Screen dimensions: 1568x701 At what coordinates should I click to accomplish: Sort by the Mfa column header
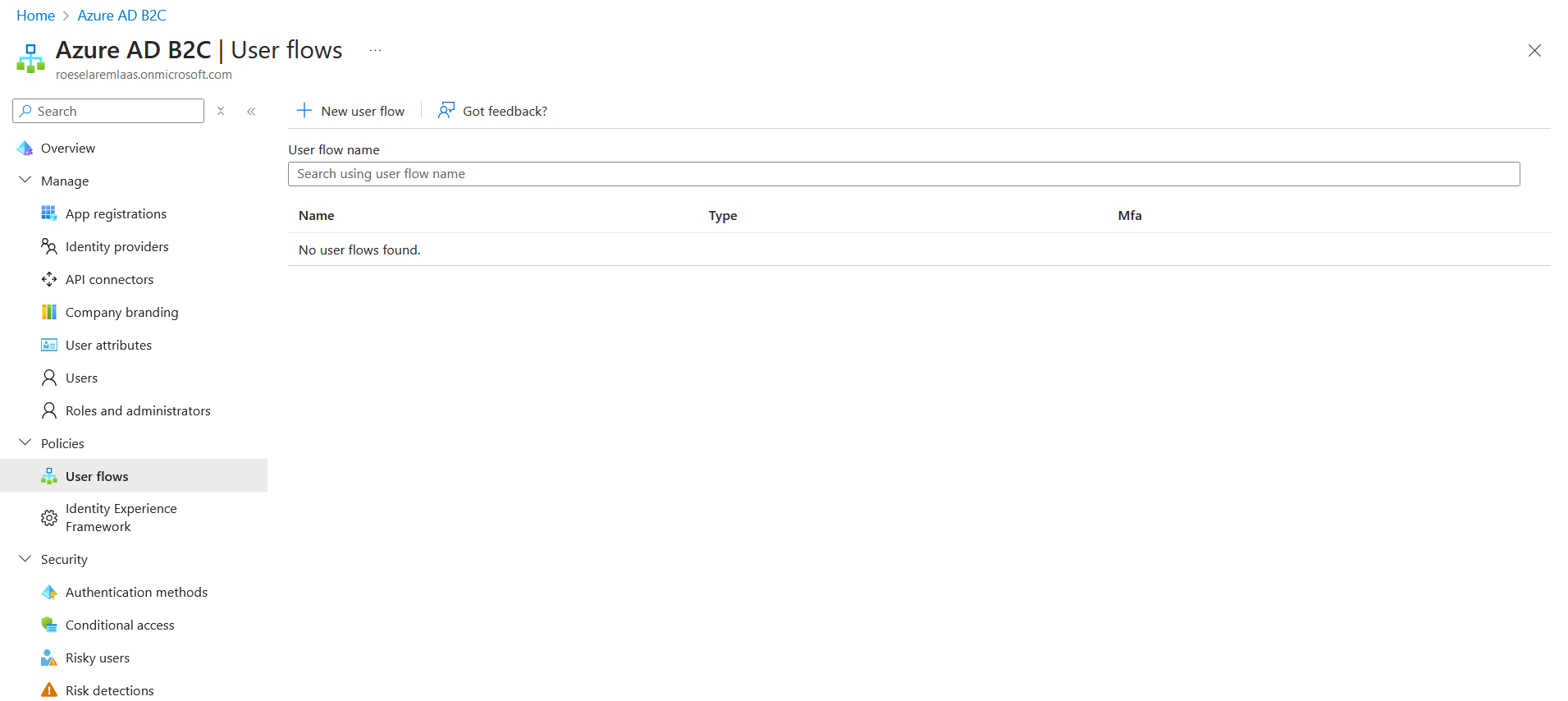(x=1130, y=215)
